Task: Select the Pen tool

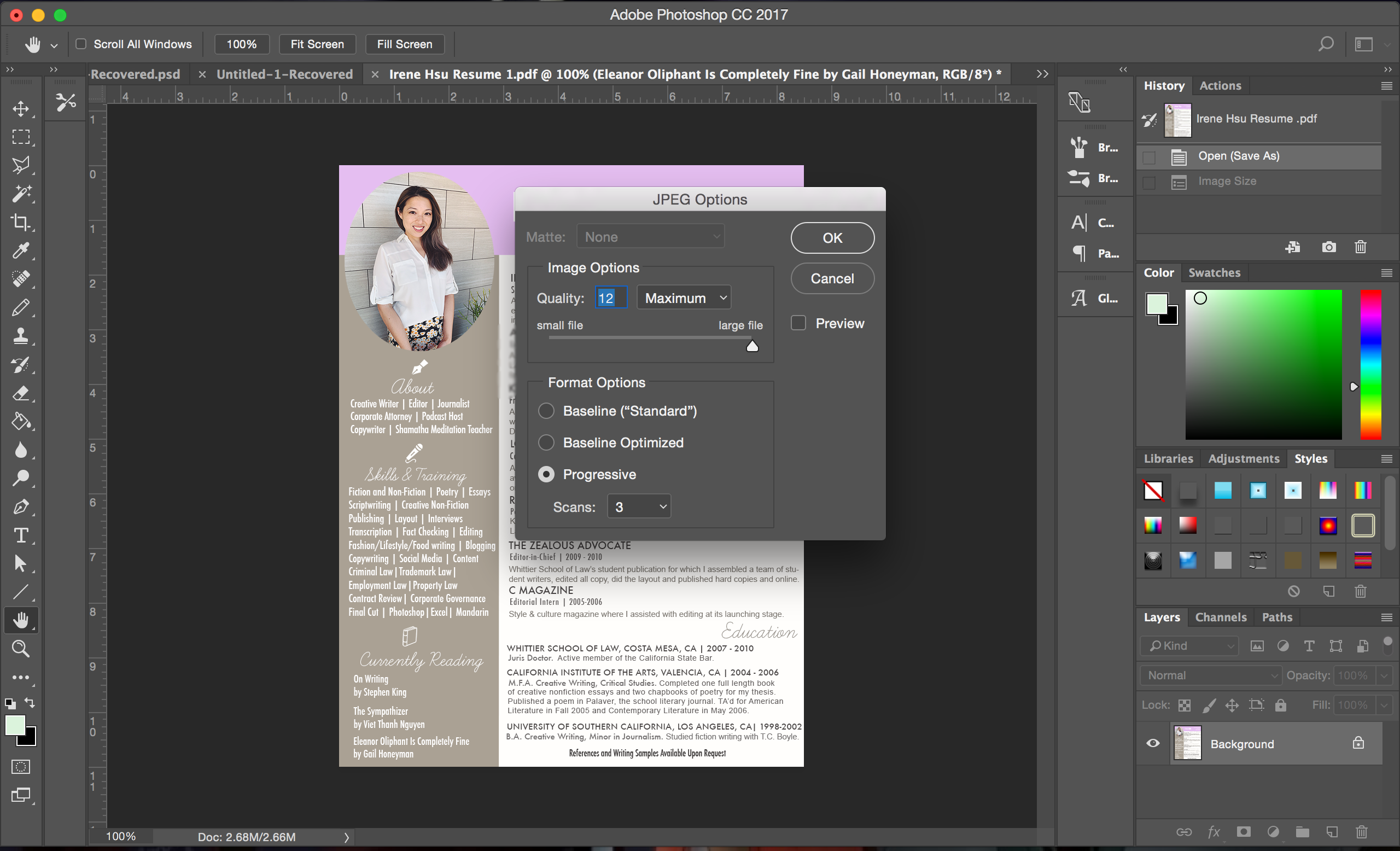Action: point(21,506)
